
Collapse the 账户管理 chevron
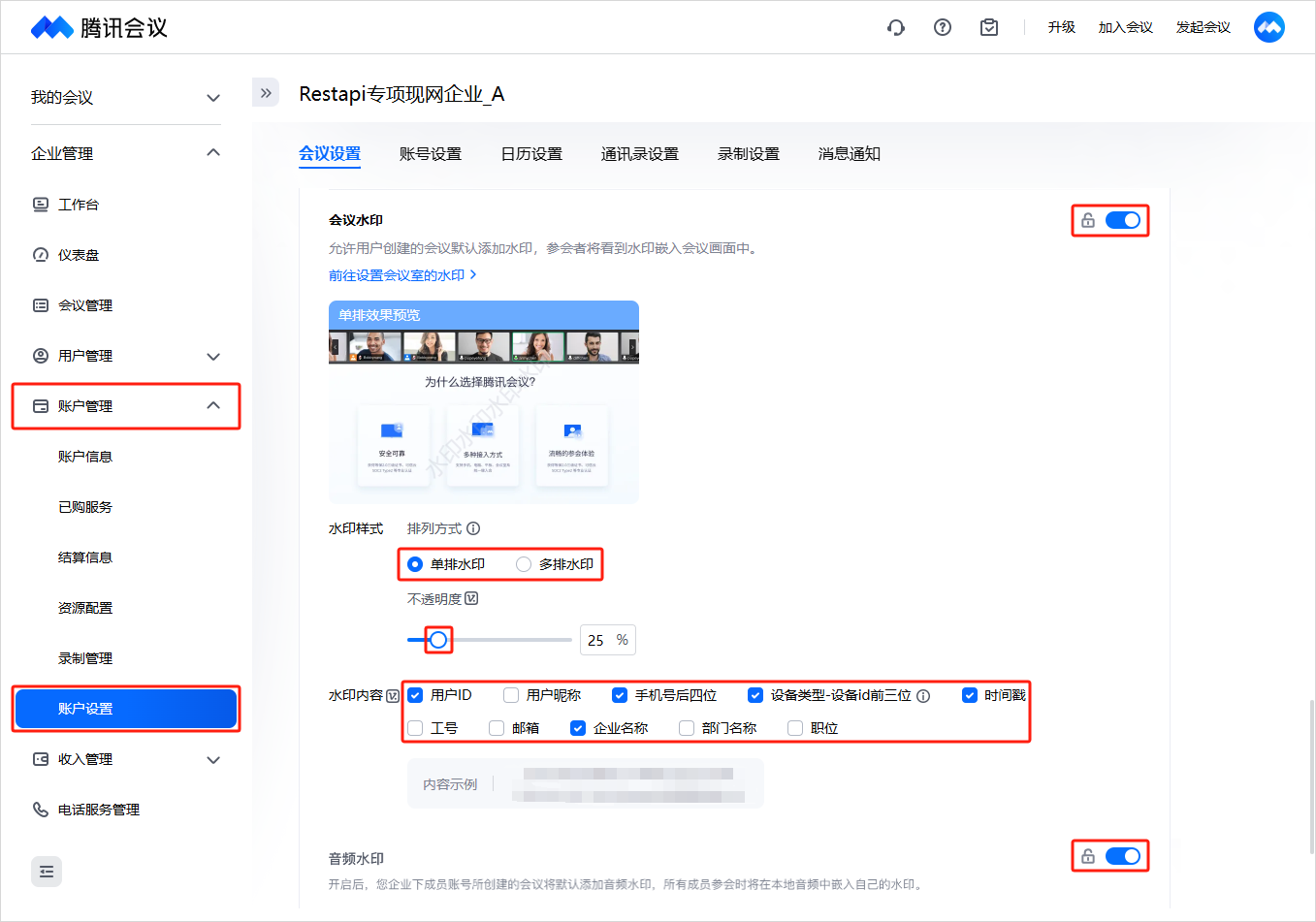tap(213, 405)
